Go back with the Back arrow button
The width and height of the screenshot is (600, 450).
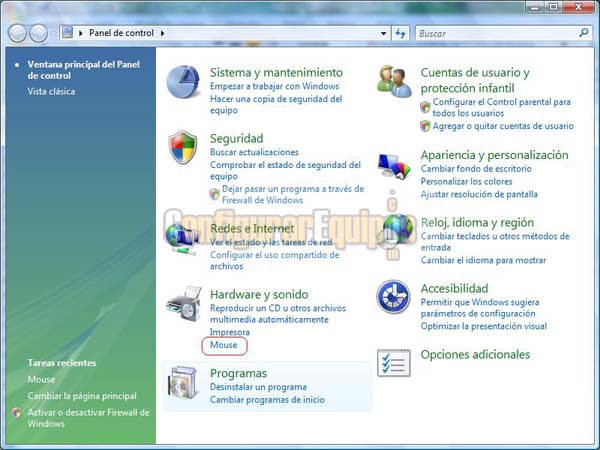click(17, 33)
